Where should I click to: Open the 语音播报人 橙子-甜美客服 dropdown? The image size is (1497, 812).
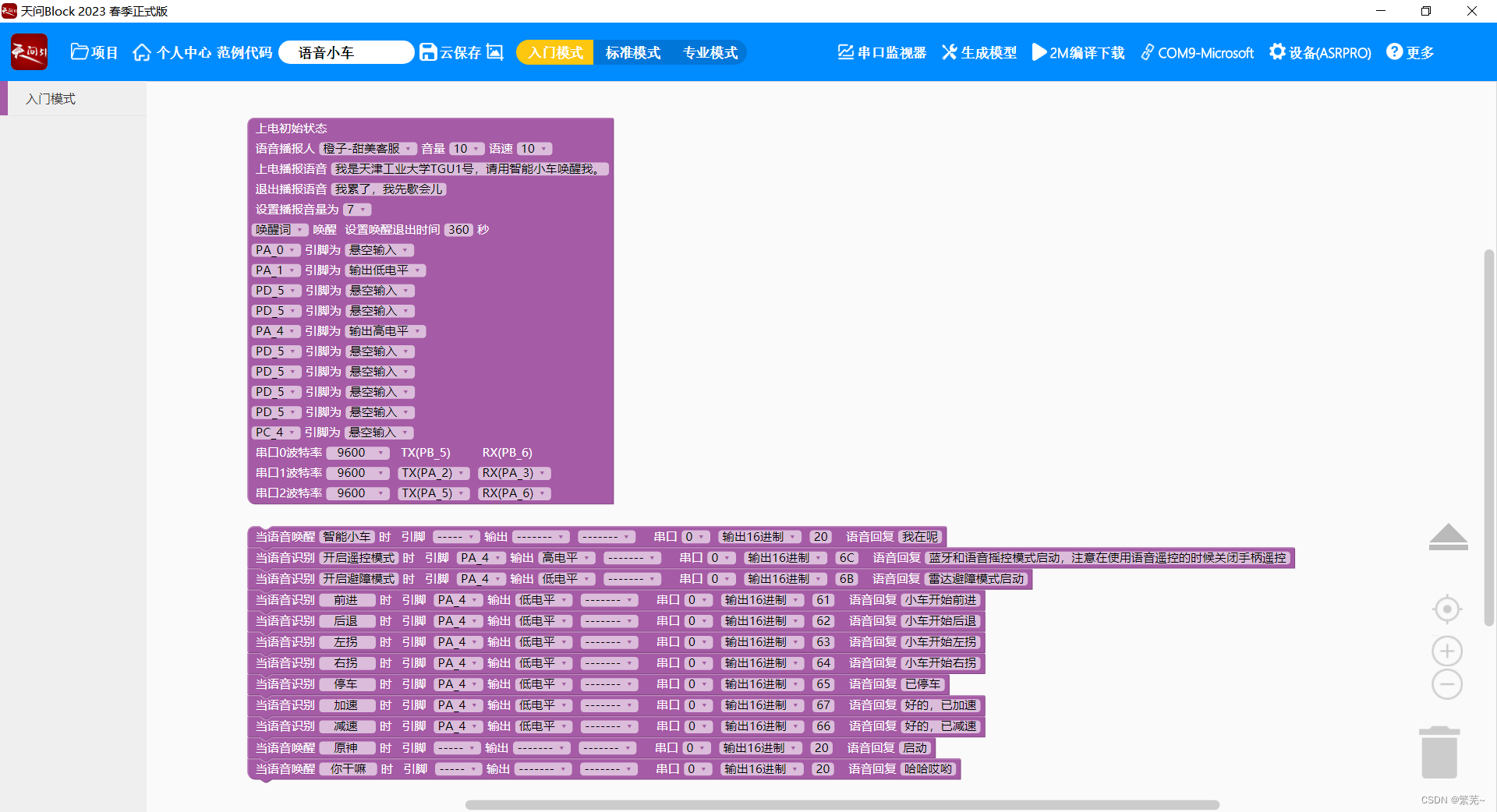click(368, 149)
